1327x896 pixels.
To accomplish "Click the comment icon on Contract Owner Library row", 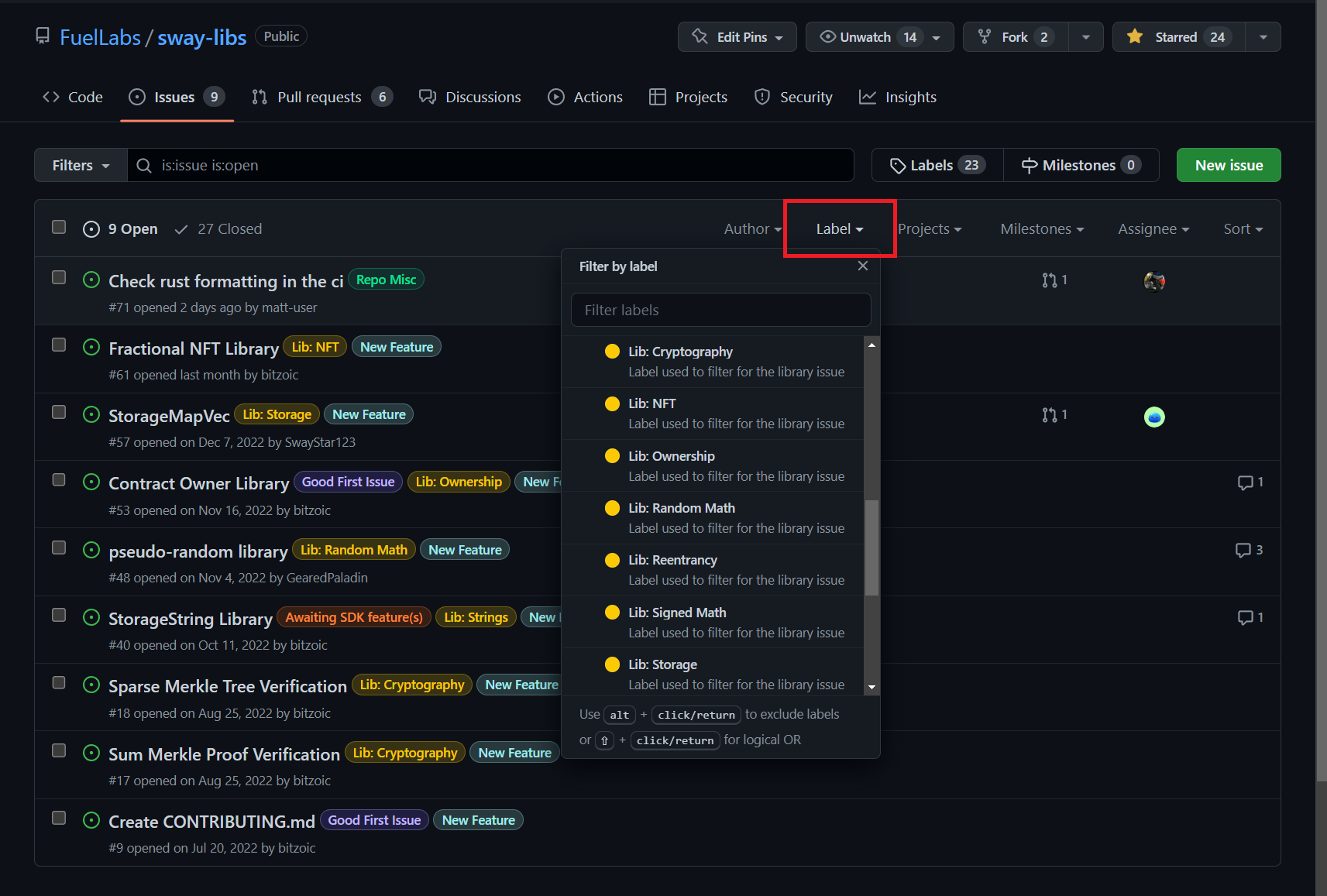I will tap(1245, 482).
